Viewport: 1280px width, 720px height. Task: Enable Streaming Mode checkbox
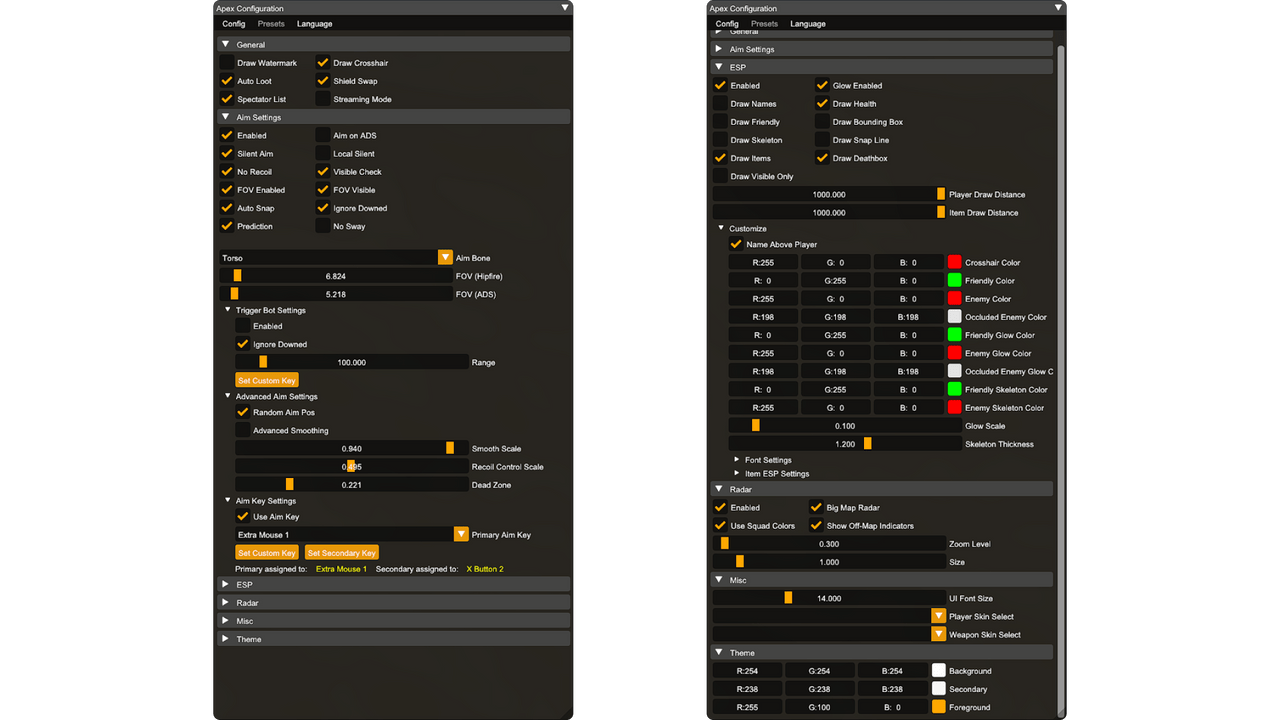pyautogui.click(x=323, y=99)
